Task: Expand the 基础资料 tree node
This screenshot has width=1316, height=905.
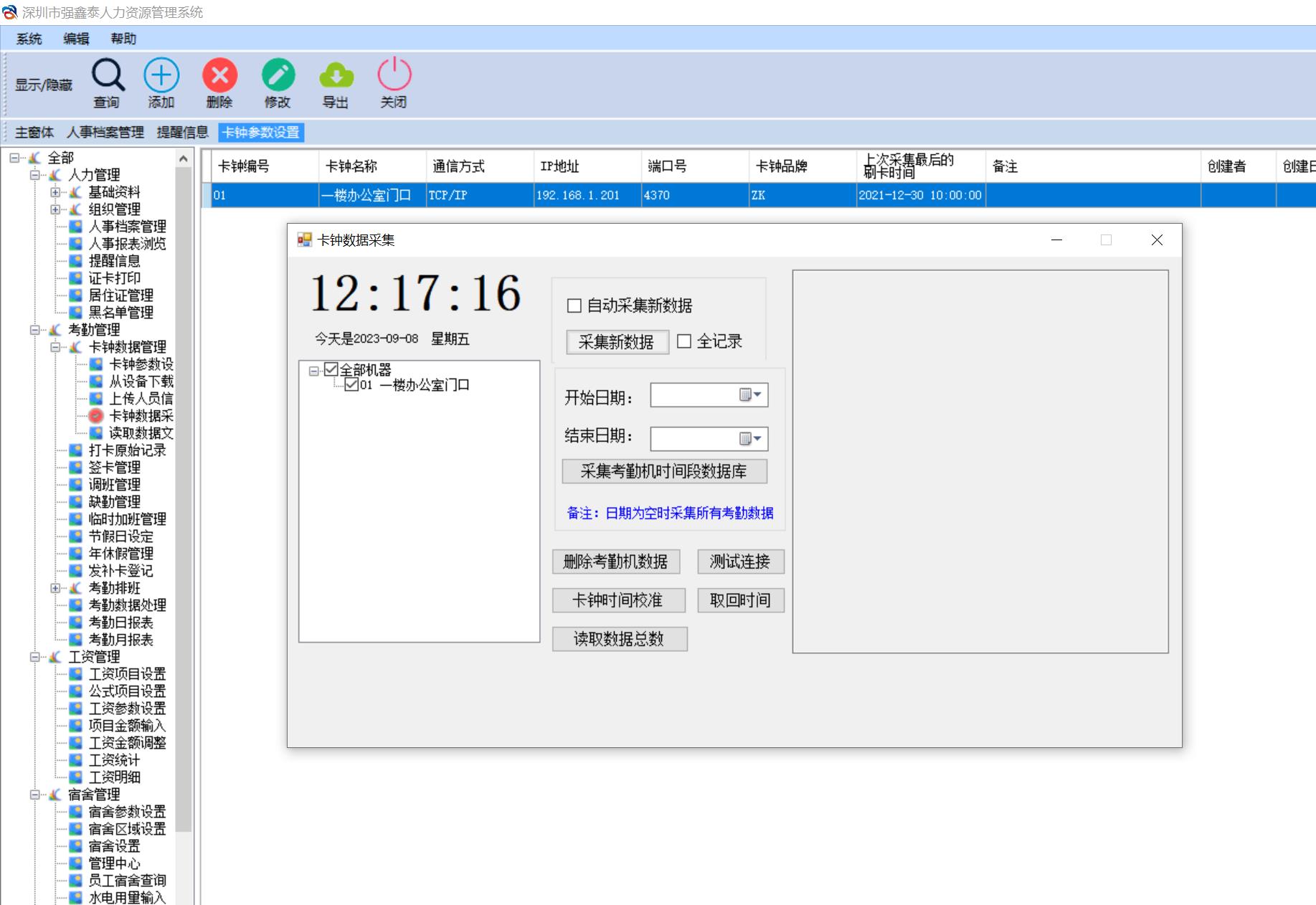Action: [x=55, y=192]
